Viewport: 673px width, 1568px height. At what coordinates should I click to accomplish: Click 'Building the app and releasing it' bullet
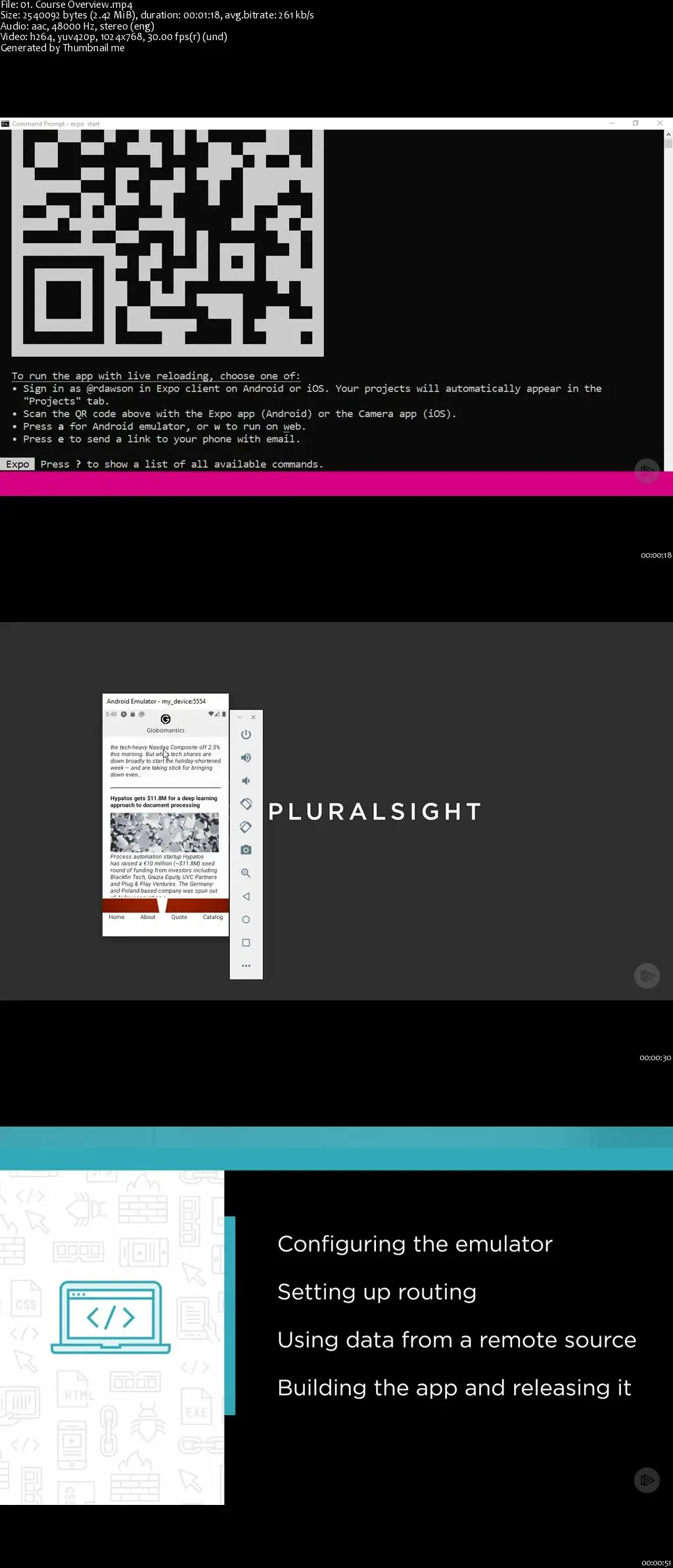click(x=454, y=1388)
